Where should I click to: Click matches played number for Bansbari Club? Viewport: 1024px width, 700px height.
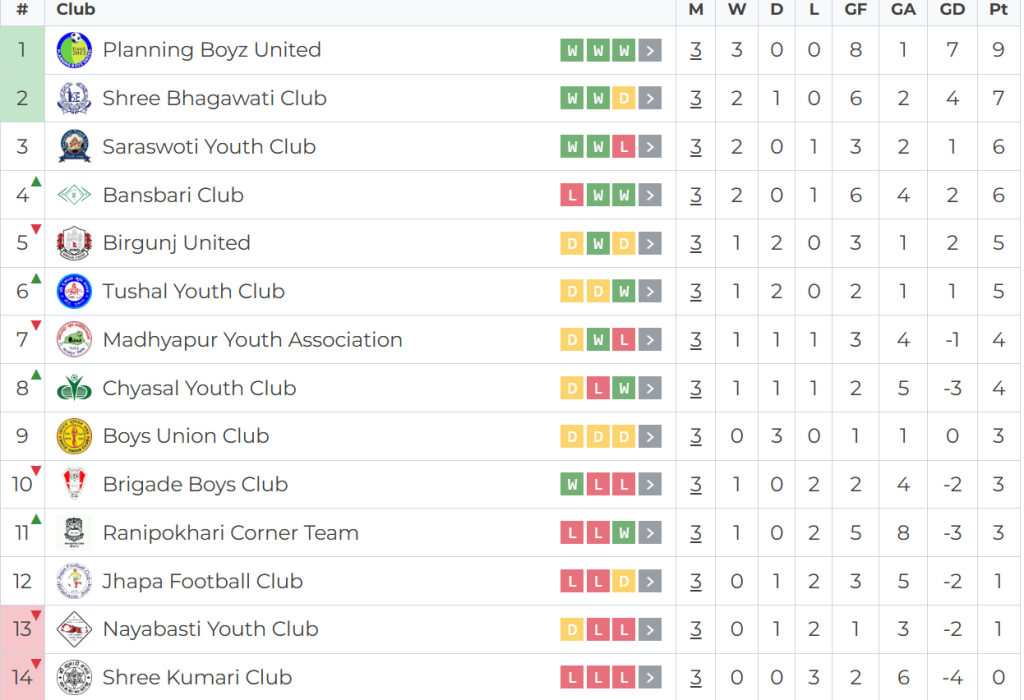click(x=696, y=195)
